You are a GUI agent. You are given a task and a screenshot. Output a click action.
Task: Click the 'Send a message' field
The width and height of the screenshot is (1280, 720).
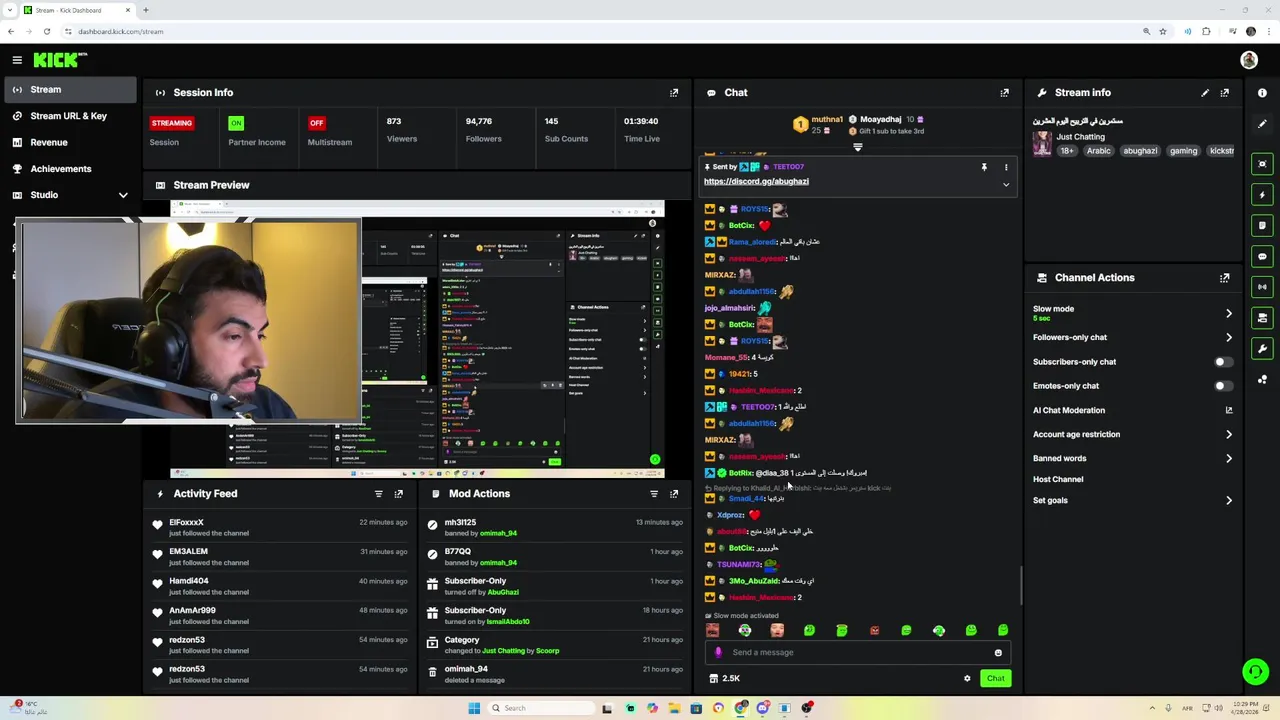click(x=858, y=653)
